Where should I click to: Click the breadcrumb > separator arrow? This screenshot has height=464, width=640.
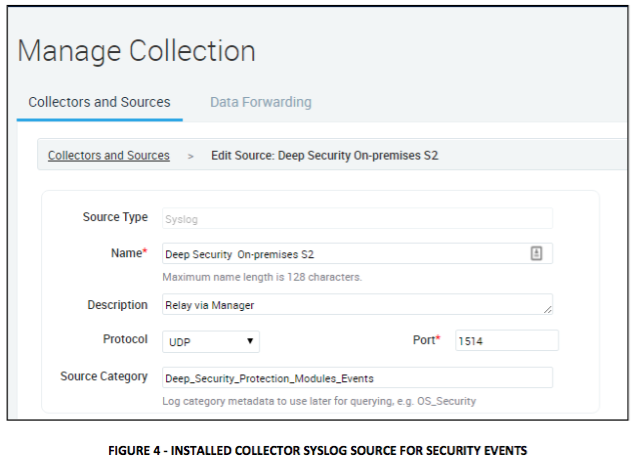click(x=190, y=156)
